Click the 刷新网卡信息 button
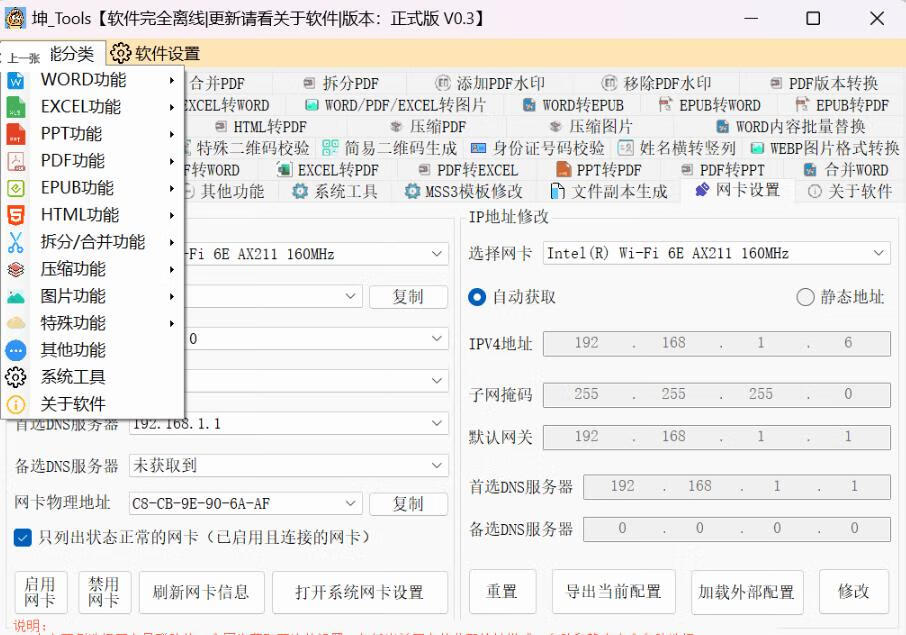The width and height of the screenshot is (906, 635). pyautogui.click(x=201, y=592)
